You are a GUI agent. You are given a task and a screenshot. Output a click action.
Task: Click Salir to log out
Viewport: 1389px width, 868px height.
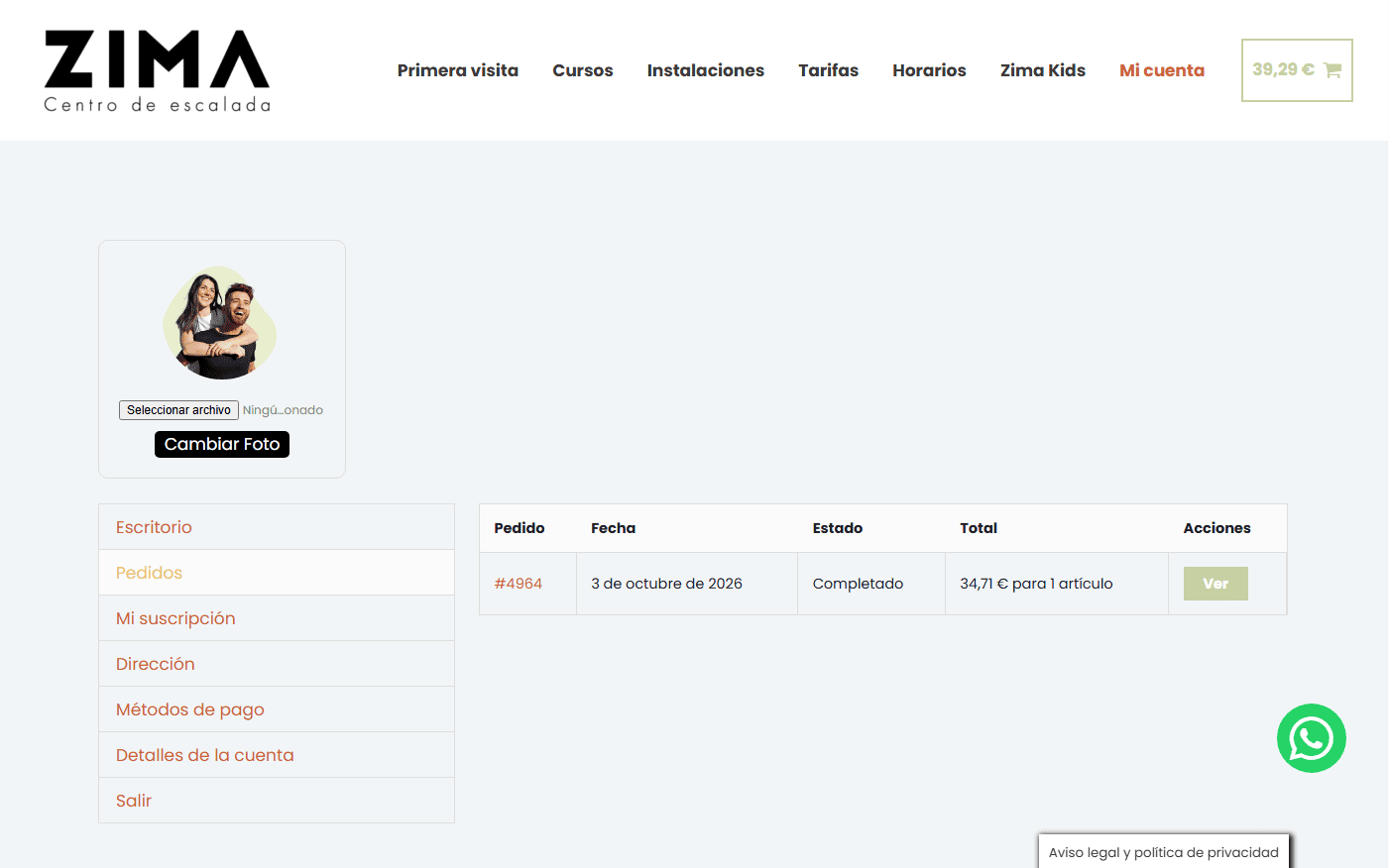[277, 801]
